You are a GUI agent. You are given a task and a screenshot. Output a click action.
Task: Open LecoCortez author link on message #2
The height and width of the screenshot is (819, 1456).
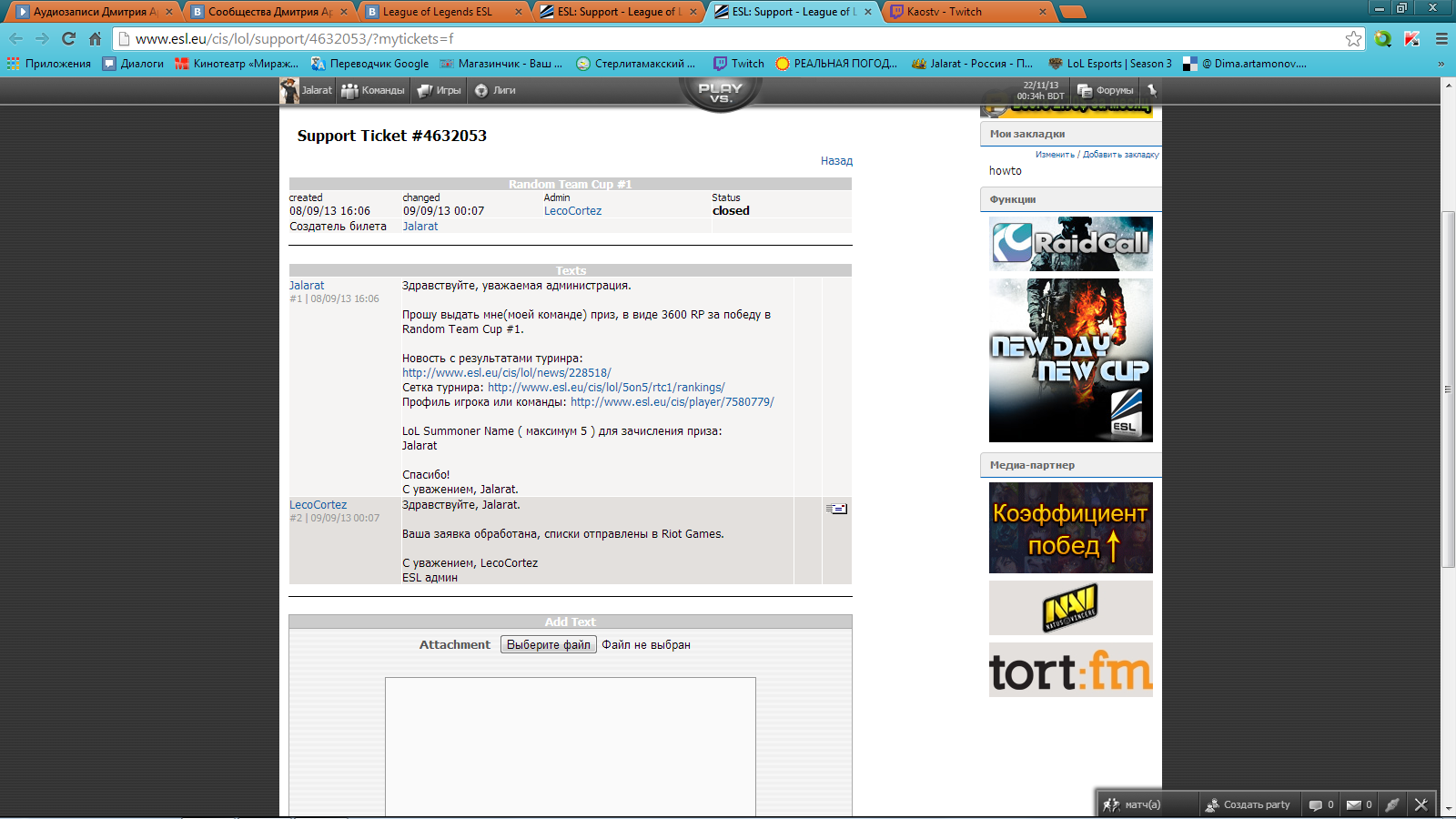click(318, 505)
